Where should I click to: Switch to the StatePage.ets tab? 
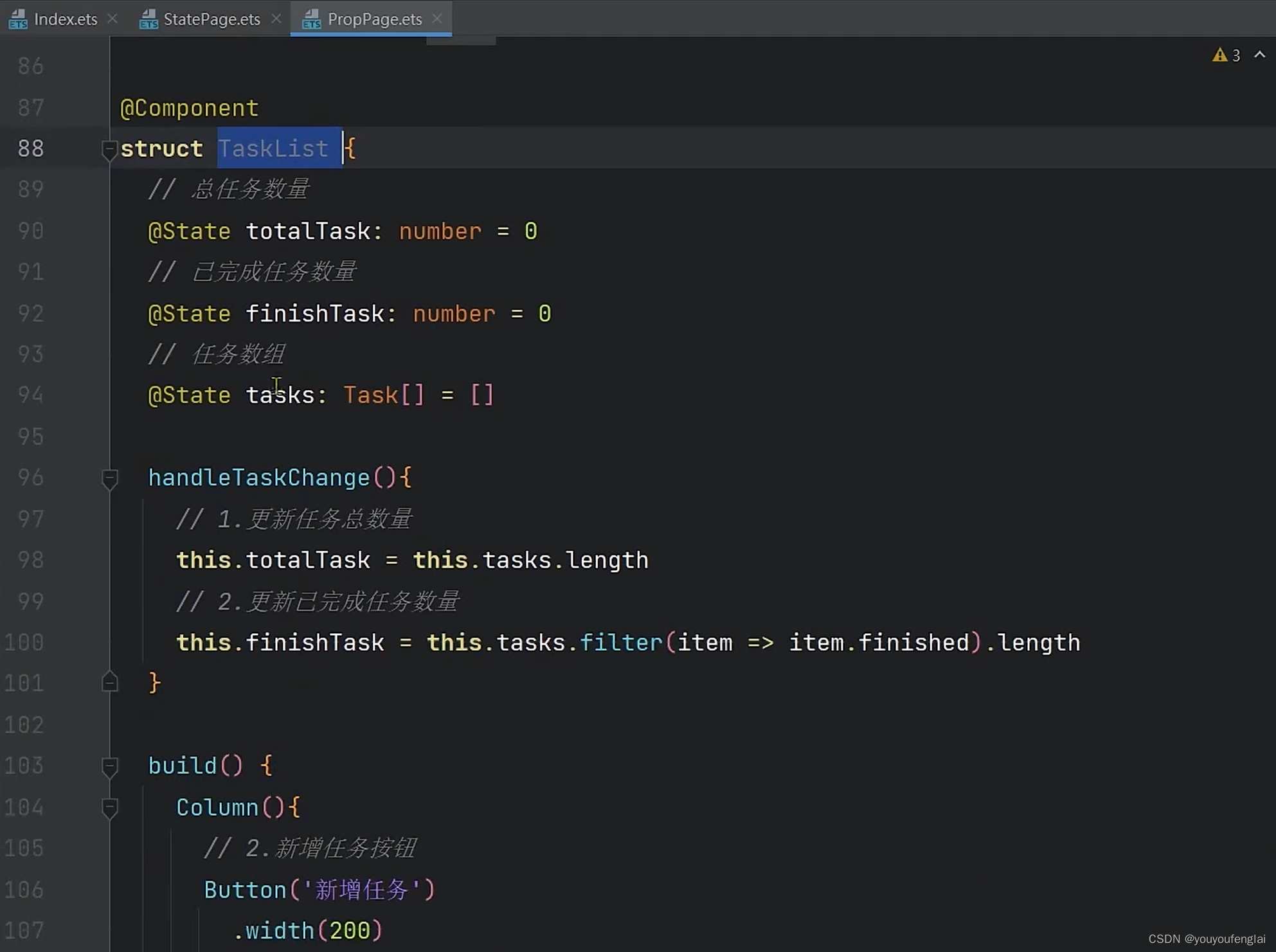pyautogui.click(x=211, y=19)
